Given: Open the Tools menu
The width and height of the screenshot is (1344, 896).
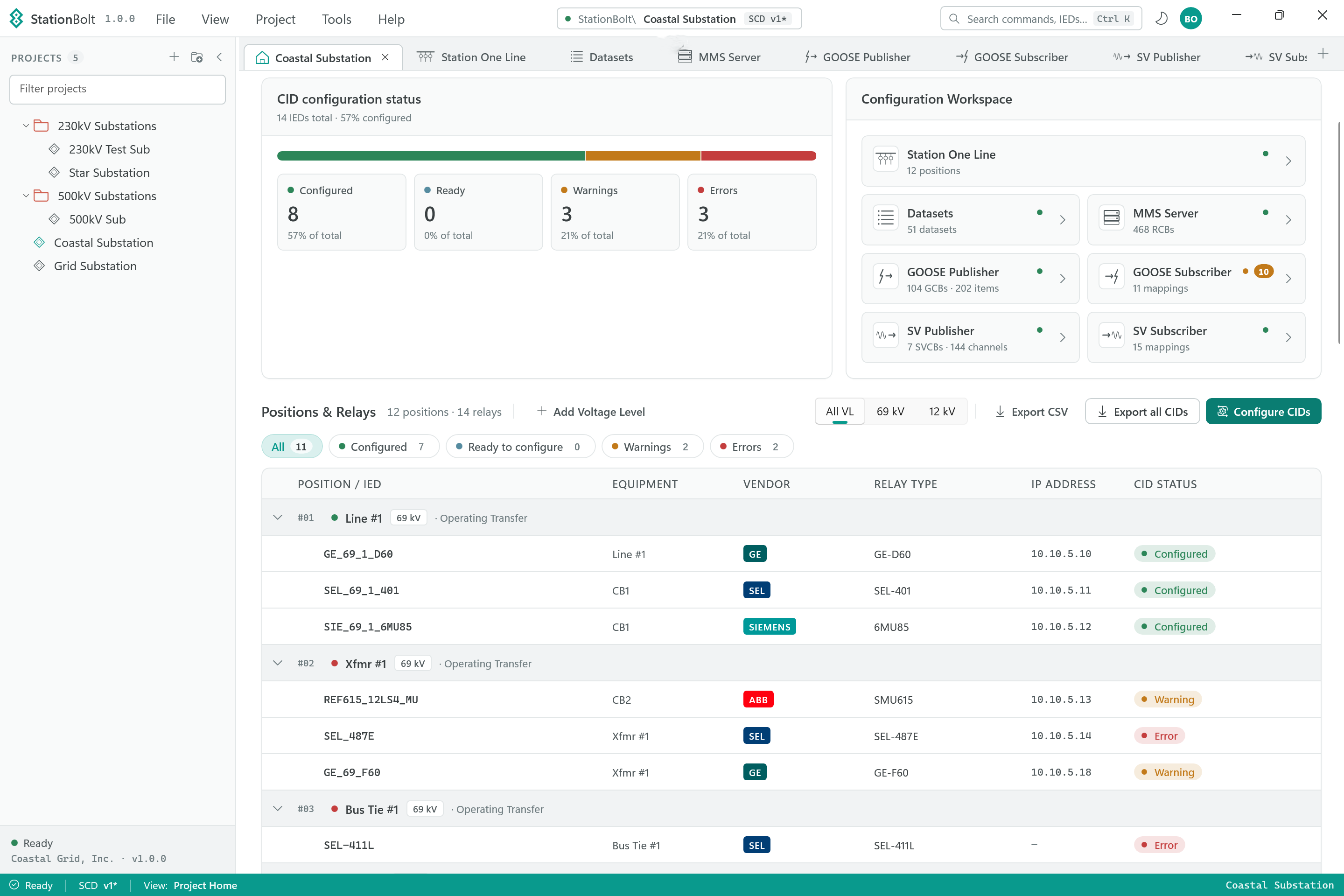Looking at the screenshot, I should click(x=336, y=19).
